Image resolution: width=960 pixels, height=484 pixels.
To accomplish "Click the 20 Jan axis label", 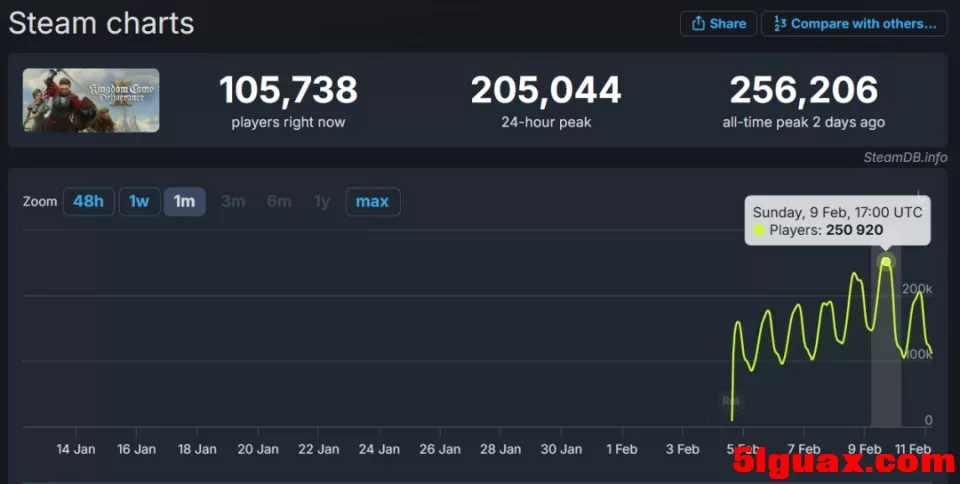I will 258,449.
